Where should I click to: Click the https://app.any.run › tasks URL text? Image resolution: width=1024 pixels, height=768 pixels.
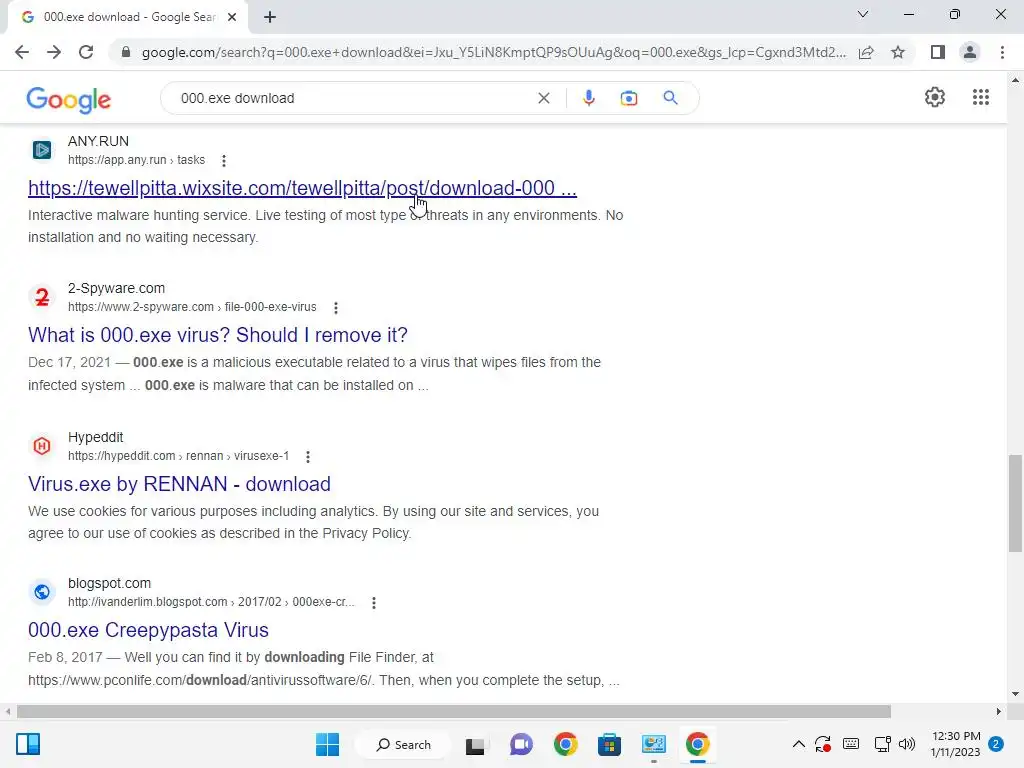point(136,160)
